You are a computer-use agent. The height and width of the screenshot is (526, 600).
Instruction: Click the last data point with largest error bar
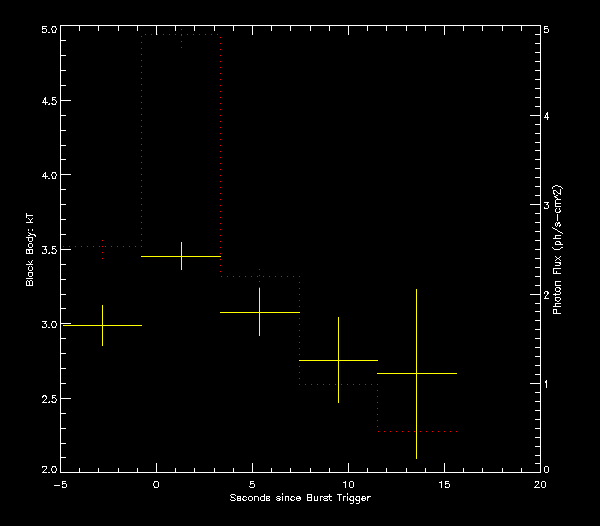[416, 373]
